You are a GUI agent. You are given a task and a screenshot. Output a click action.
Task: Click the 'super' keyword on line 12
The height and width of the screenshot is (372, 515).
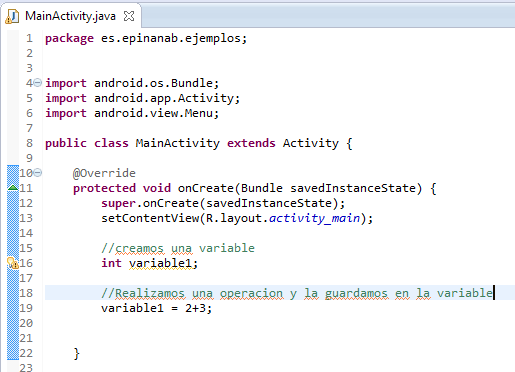click(x=118, y=204)
